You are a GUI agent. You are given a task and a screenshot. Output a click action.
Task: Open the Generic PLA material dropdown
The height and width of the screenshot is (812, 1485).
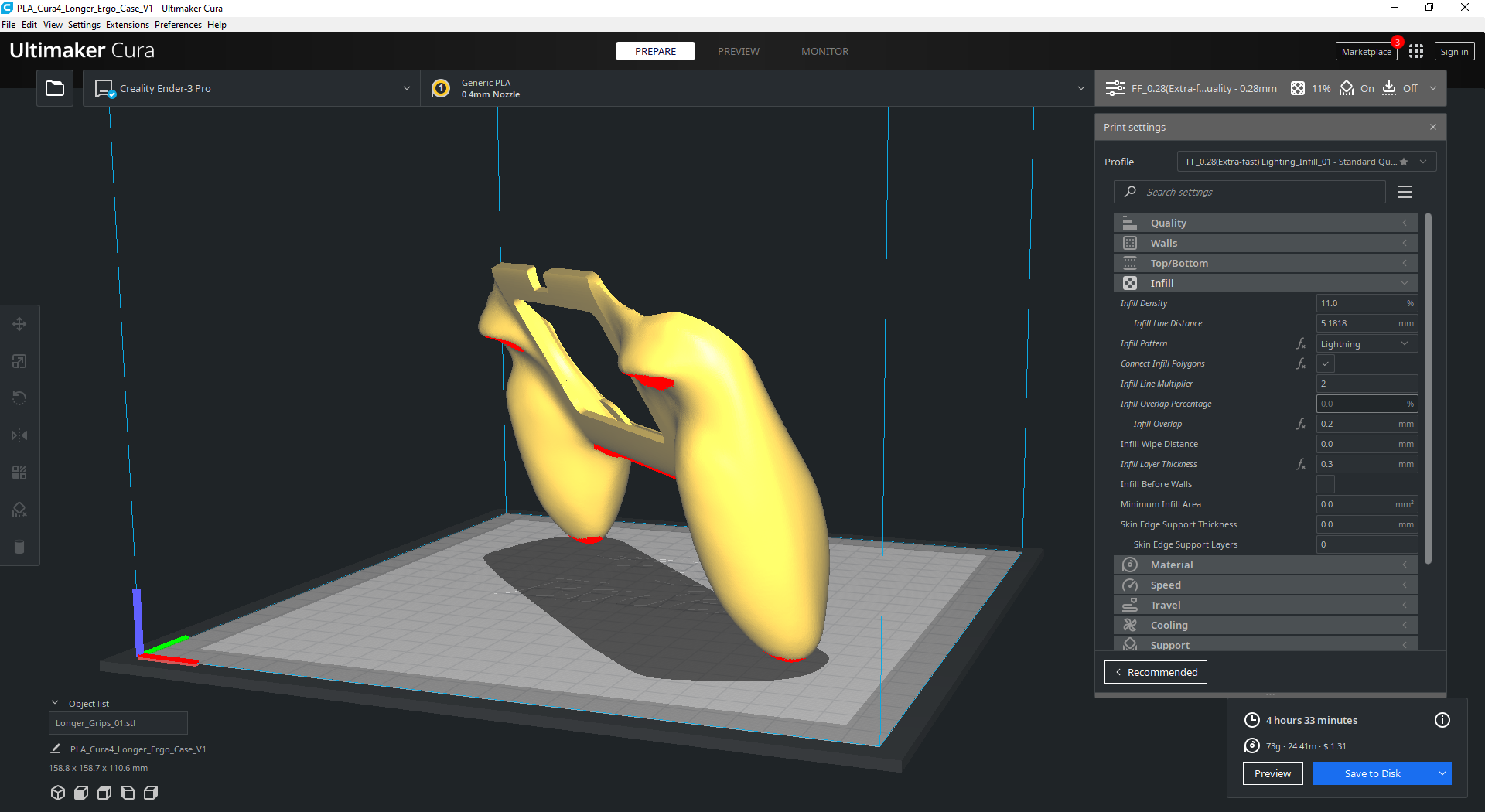coord(757,88)
